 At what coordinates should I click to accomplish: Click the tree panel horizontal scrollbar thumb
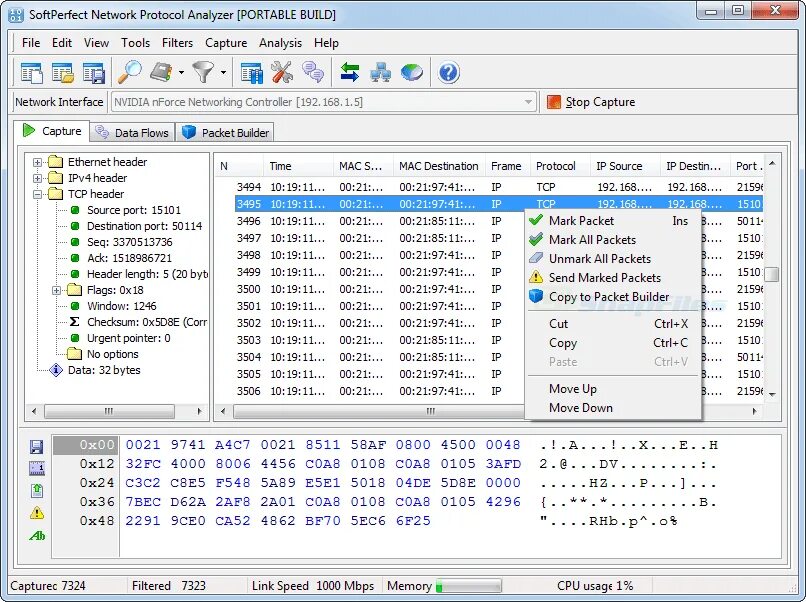click(x=109, y=411)
